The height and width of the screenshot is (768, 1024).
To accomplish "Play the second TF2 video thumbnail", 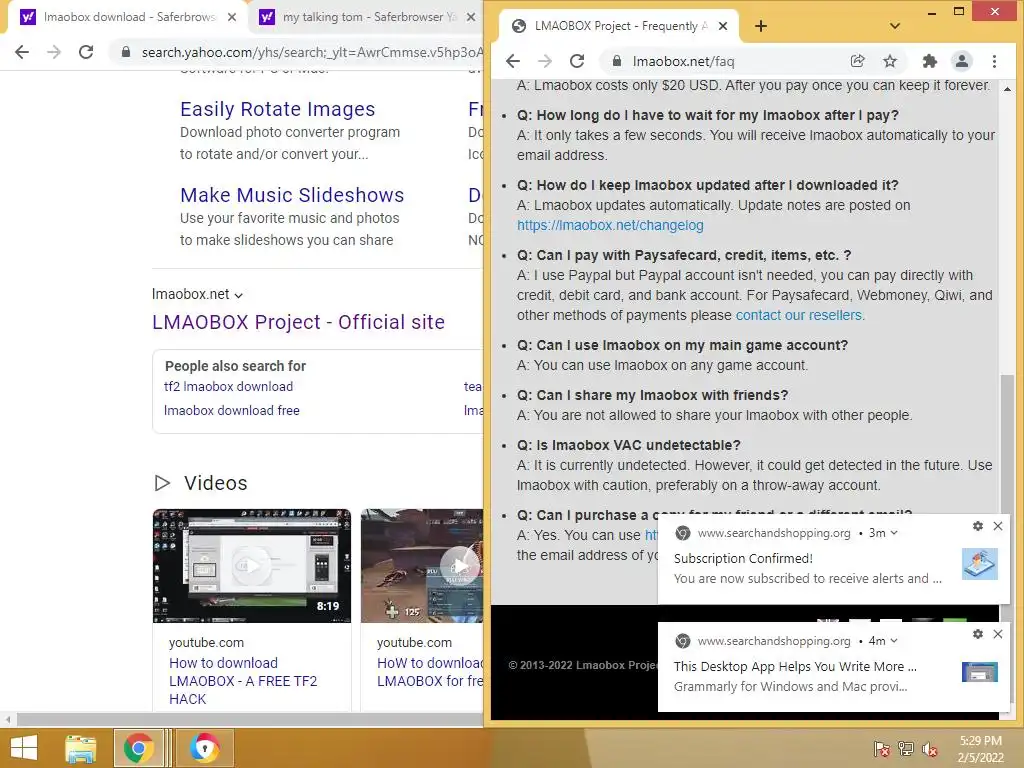I will (x=423, y=566).
